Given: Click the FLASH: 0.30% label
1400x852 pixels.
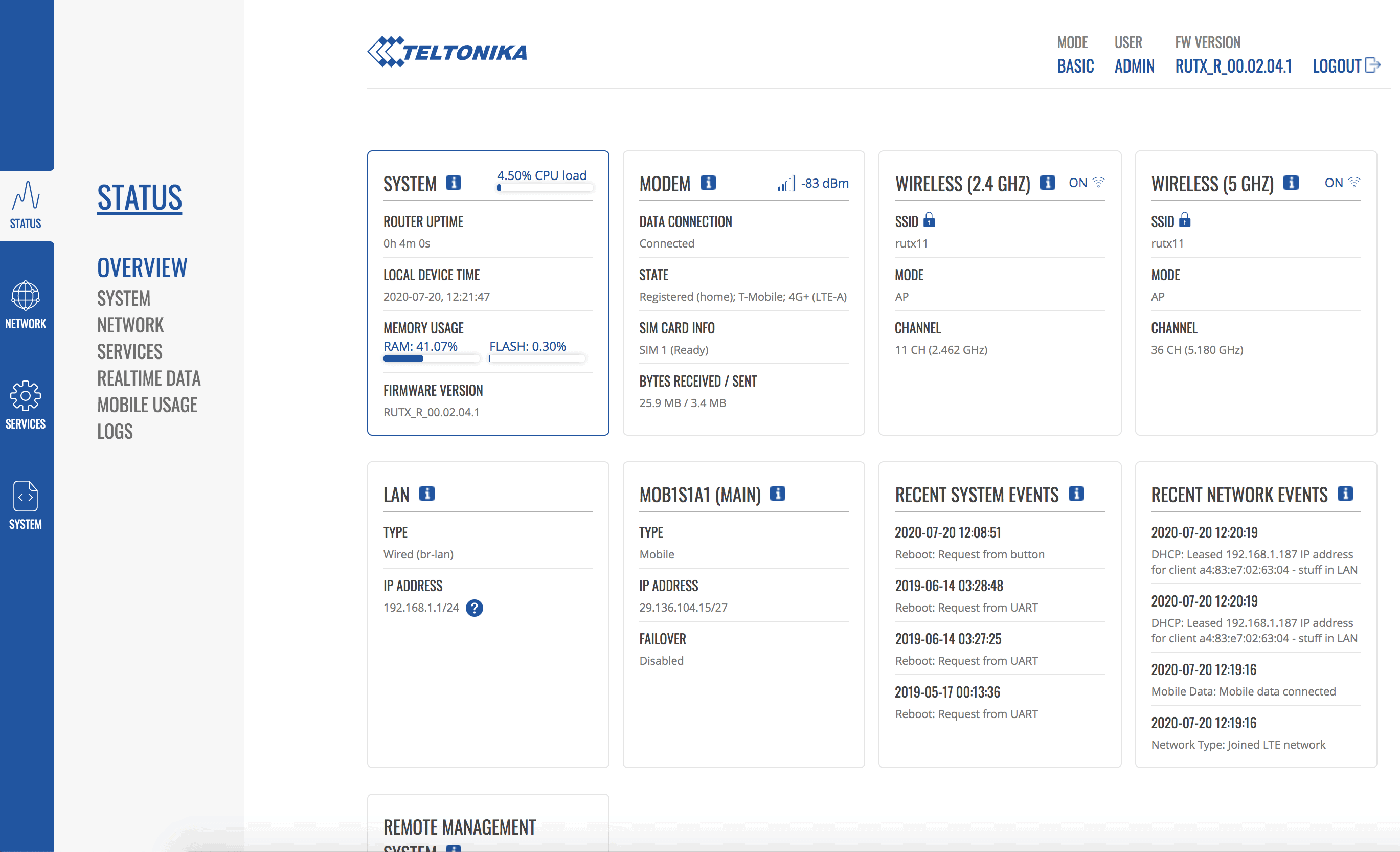Looking at the screenshot, I should pos(528,346).
